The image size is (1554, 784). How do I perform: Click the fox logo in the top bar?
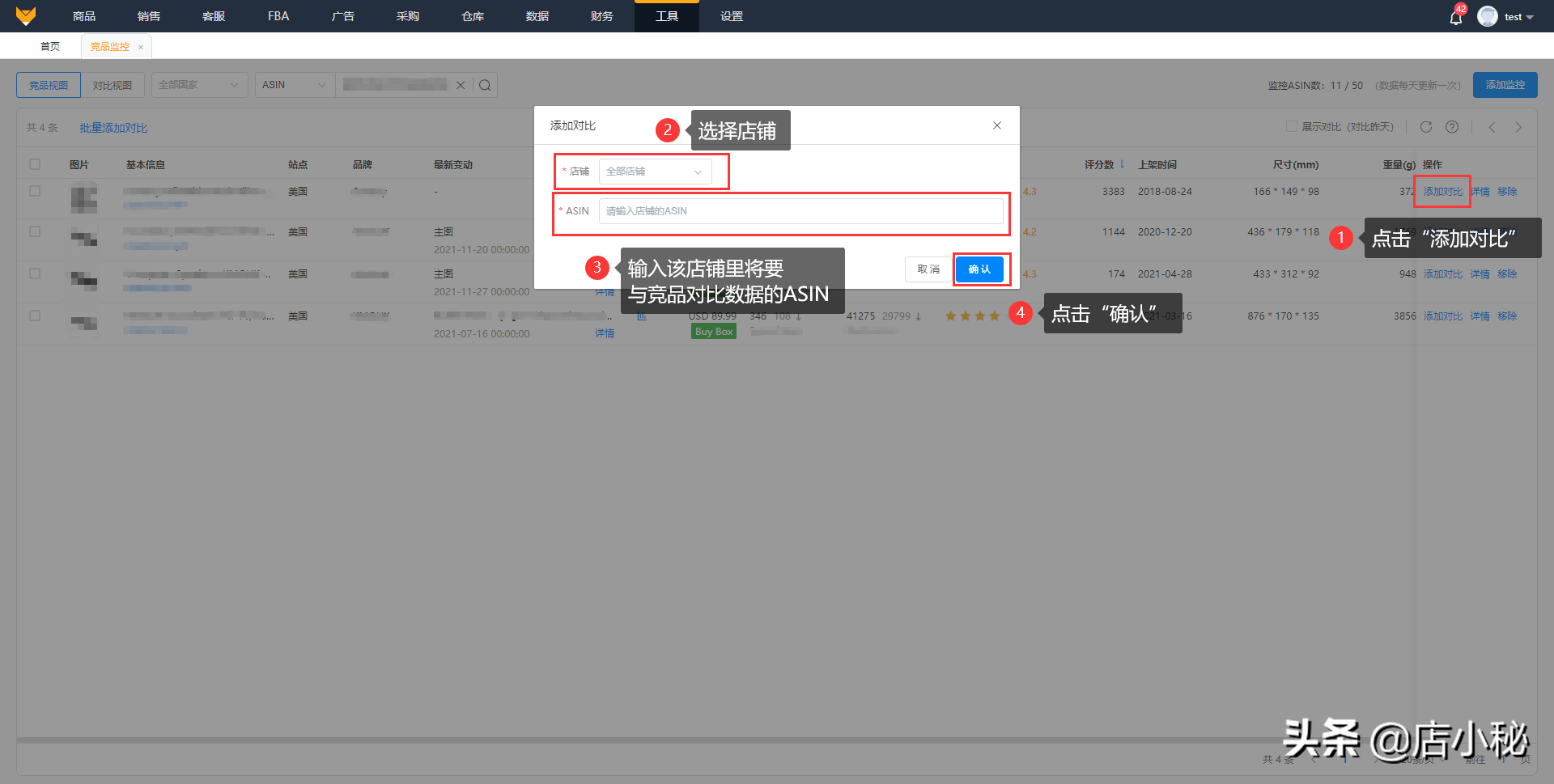[x=25, y=15]
